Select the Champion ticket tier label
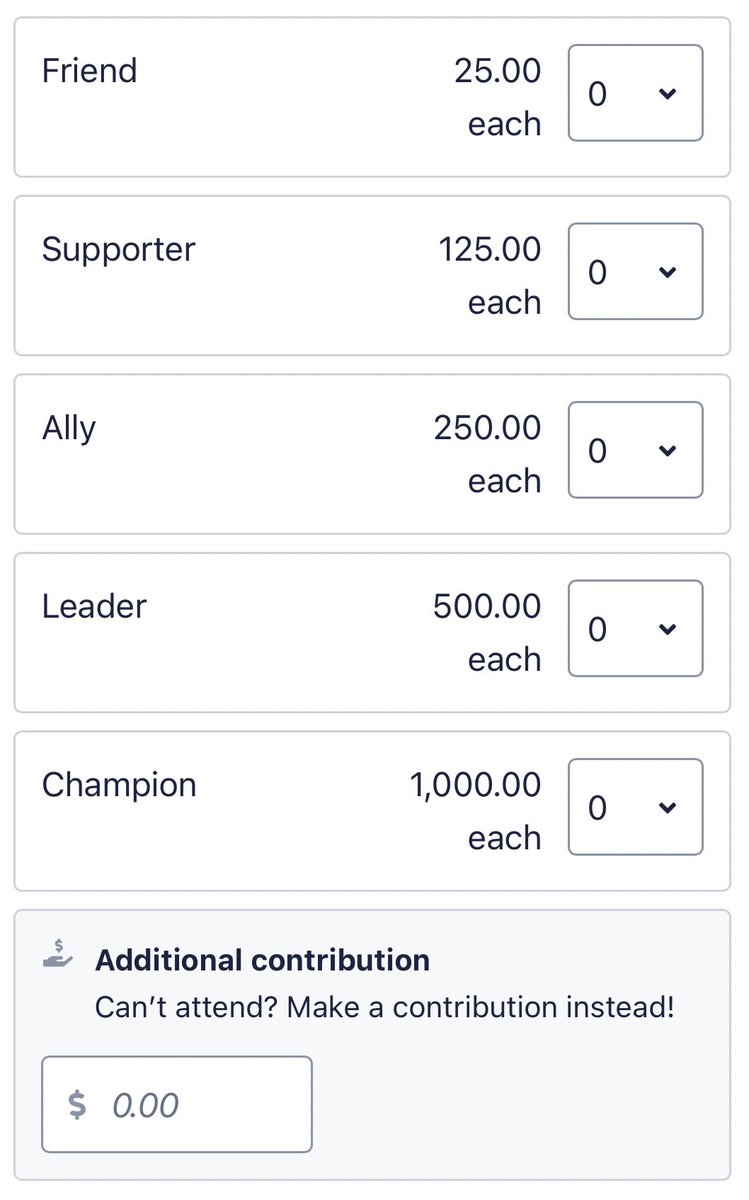Viewport: 749px width, 1200px height. 119,786
